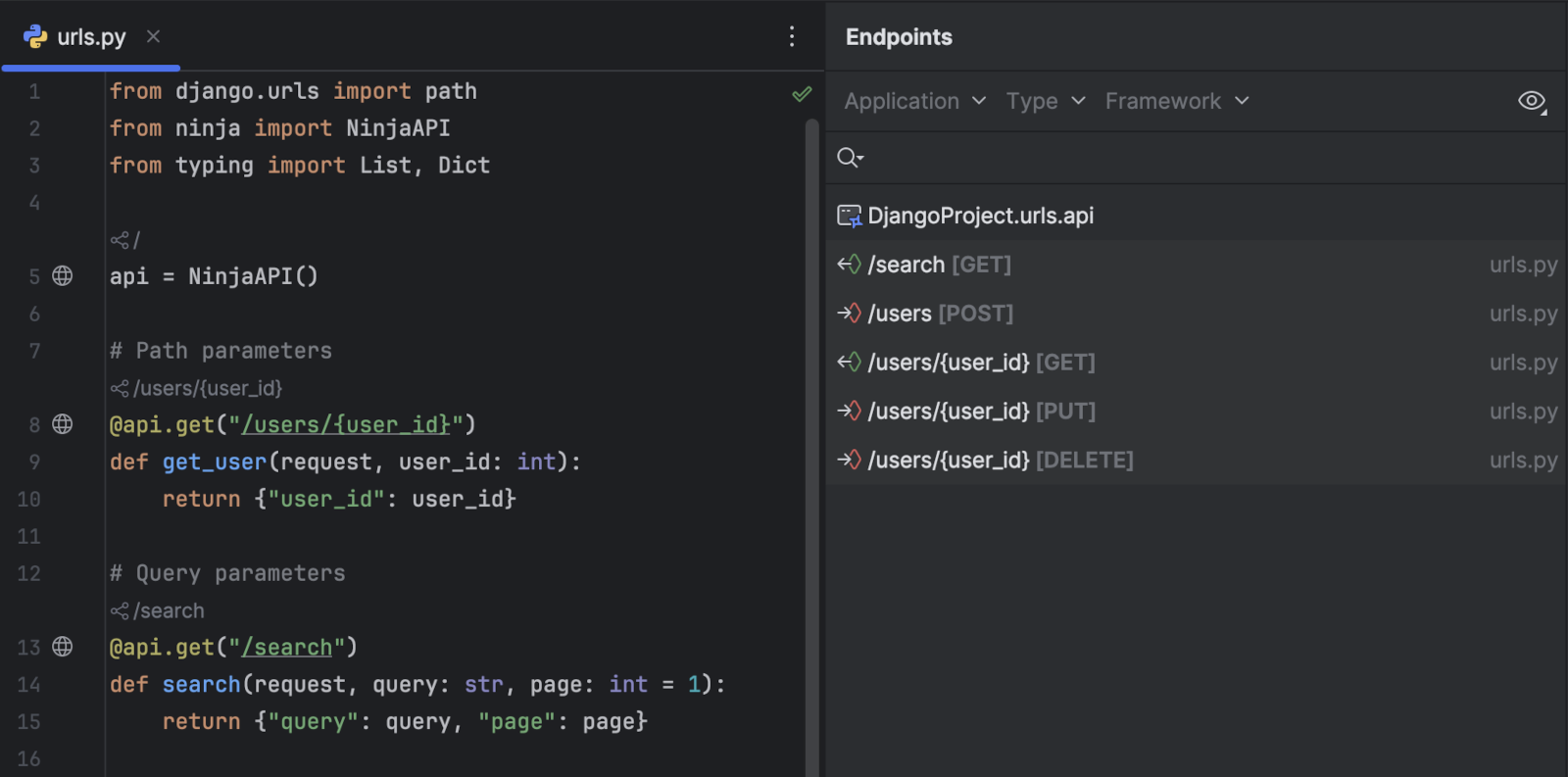The height and width of the screenshot is (777, 1568).
Task: Toggle the eye view options in Endpoints
Action: pos(1531,101)
